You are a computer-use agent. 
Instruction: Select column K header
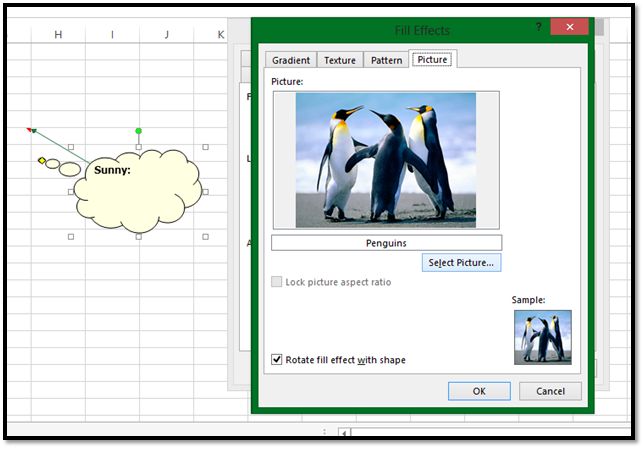[221, 35]
